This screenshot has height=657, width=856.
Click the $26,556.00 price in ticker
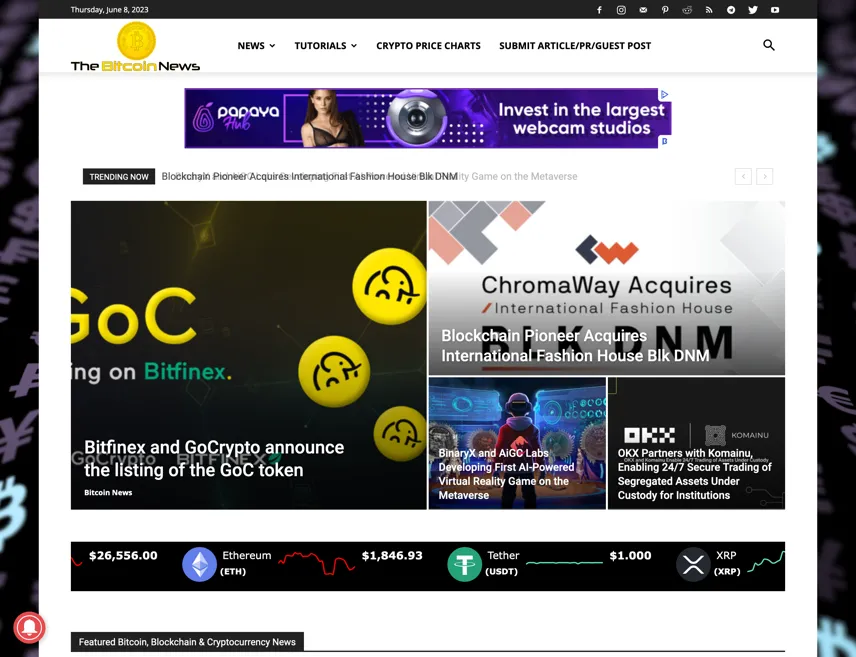point(123,556)
